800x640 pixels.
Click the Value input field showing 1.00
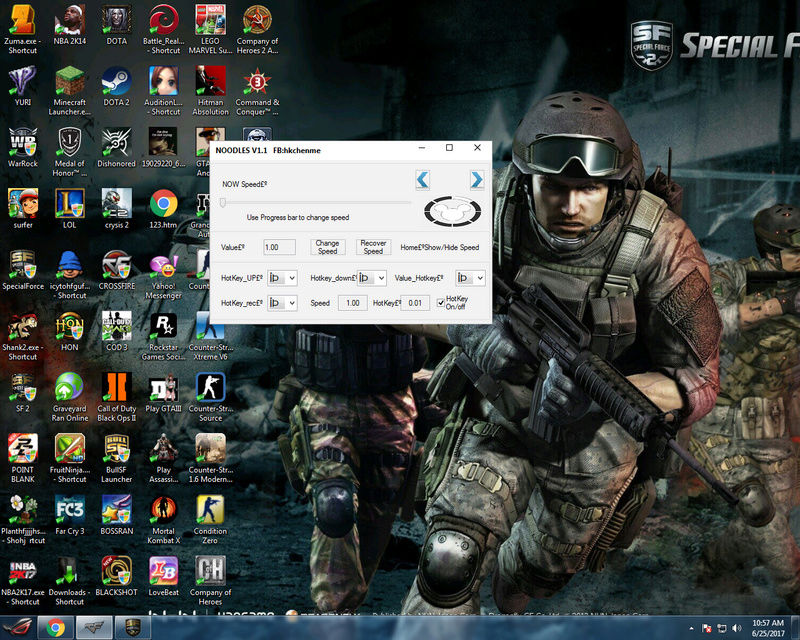pos(279,247)
